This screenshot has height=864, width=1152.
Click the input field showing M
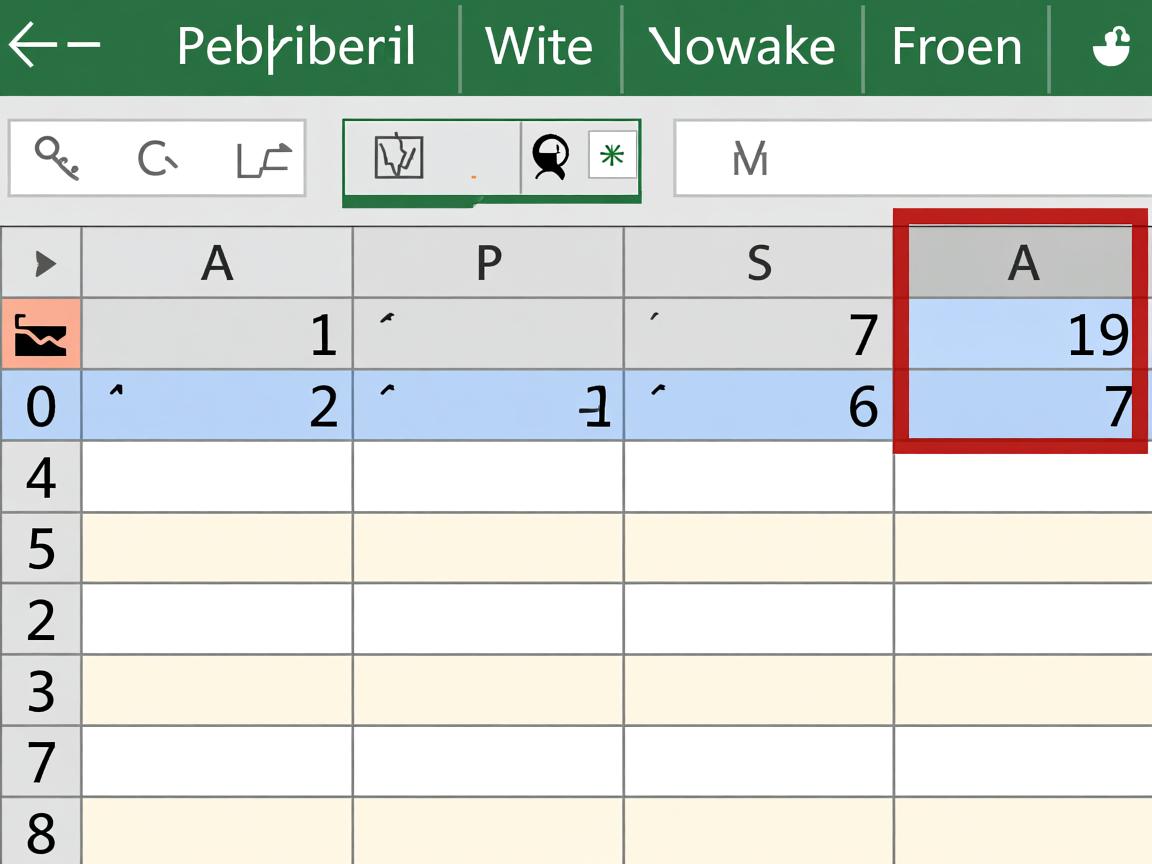point(912,158)
